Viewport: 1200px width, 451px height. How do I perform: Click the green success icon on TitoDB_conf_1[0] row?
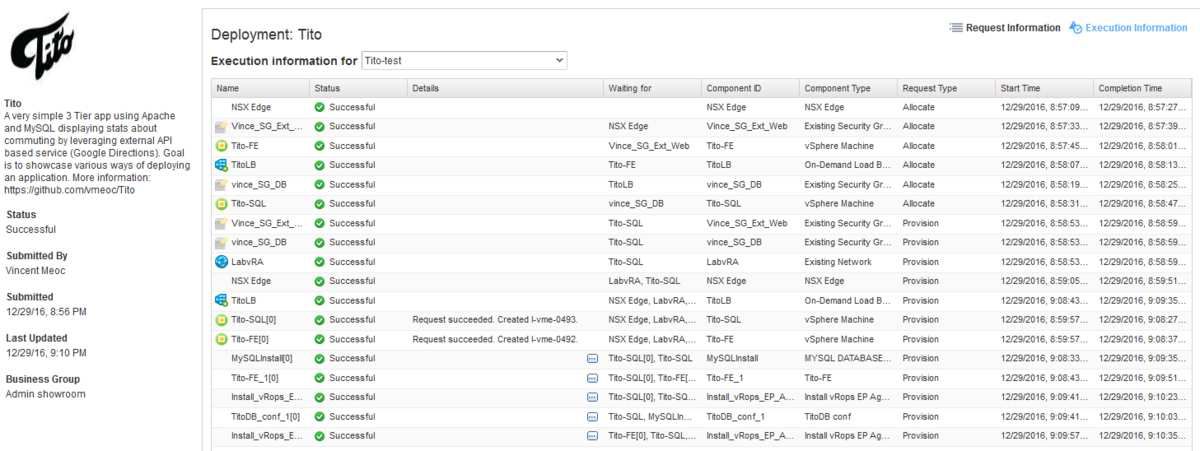click(320, 417)
